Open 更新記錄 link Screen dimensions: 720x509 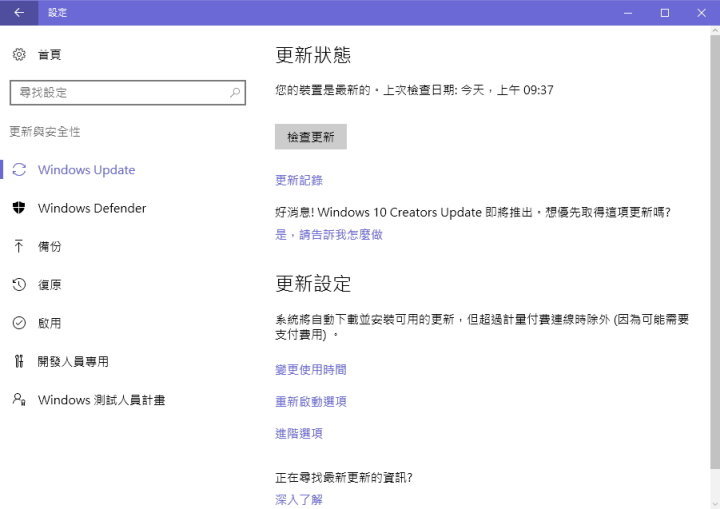point(299,180)
